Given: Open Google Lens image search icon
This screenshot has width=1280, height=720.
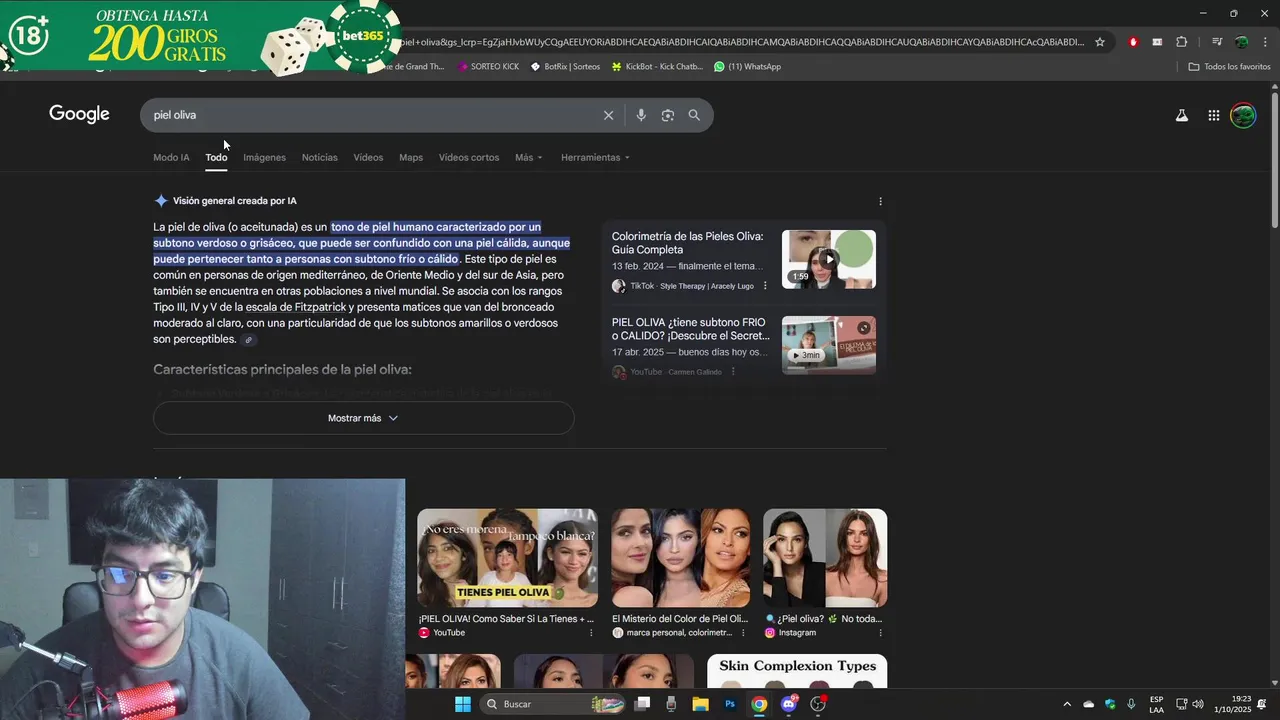Looking at the screenshot, I should 668,115.
